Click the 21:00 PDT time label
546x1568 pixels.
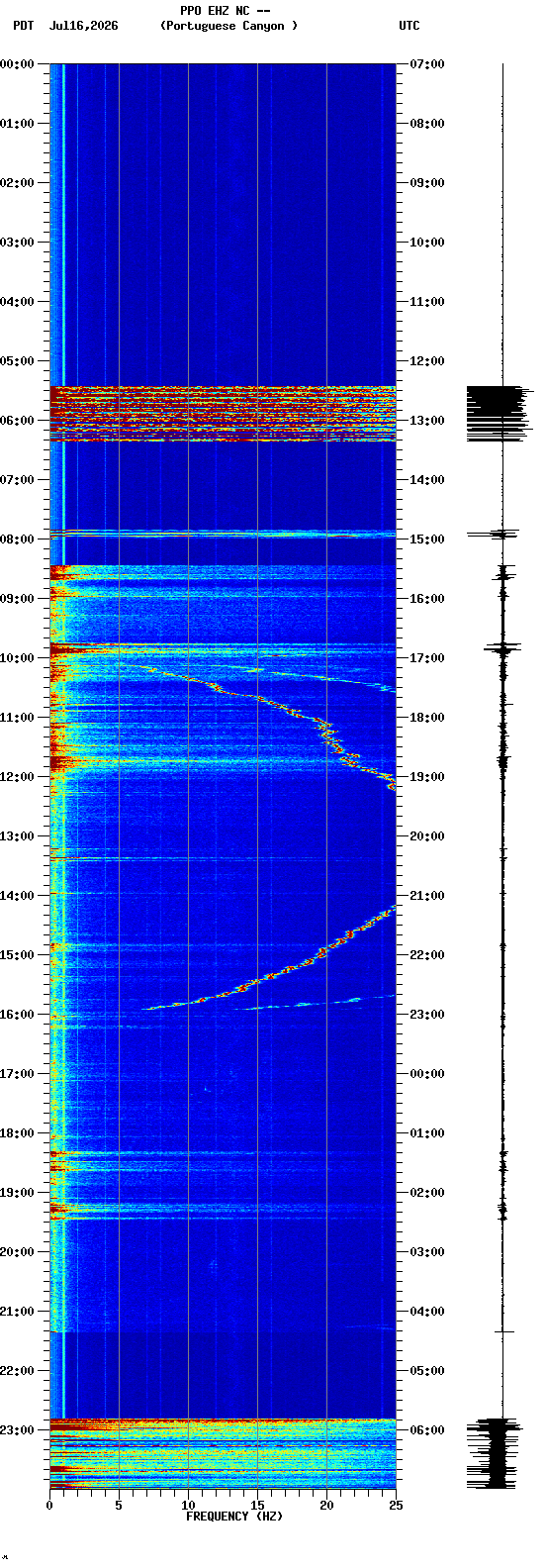coord(17,1312)
